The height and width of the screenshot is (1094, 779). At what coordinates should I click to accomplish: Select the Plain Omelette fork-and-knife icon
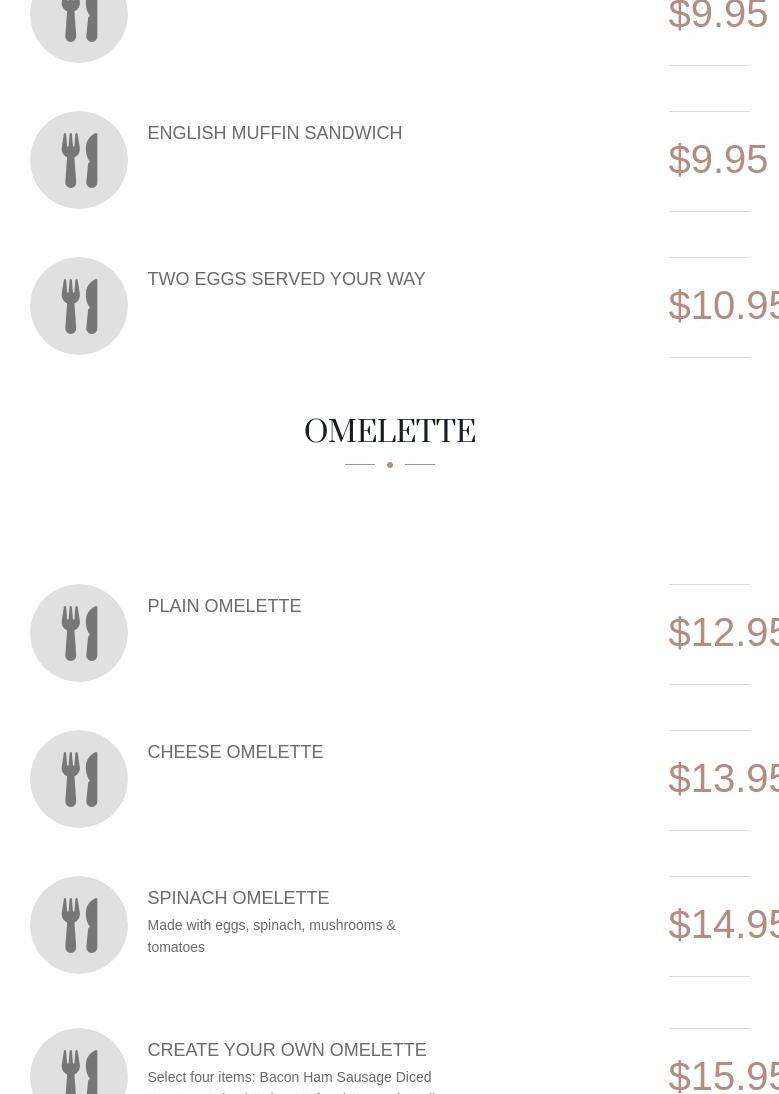[x=79, y=633]
